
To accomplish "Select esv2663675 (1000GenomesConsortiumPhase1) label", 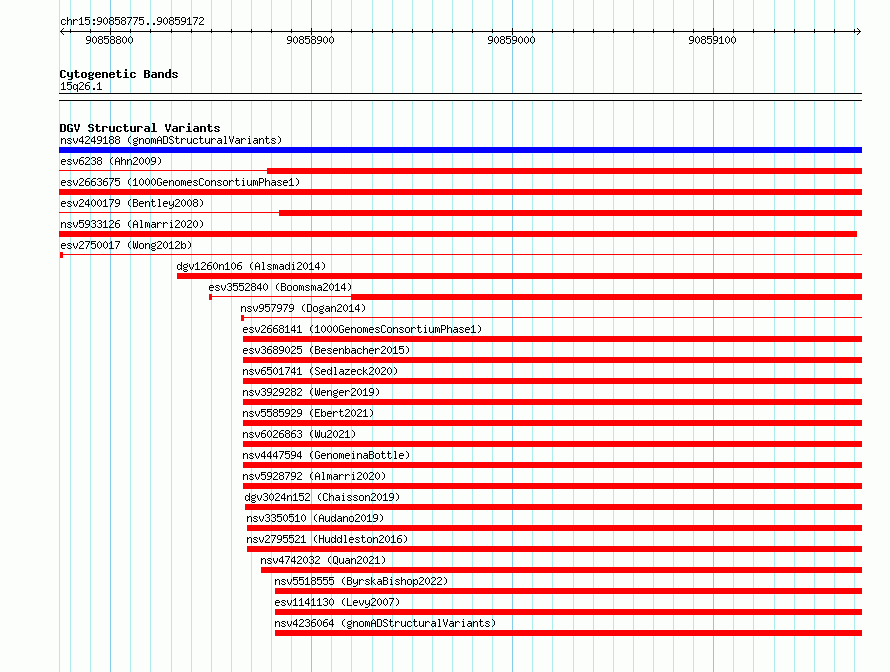I will click(x=180, y=182).
